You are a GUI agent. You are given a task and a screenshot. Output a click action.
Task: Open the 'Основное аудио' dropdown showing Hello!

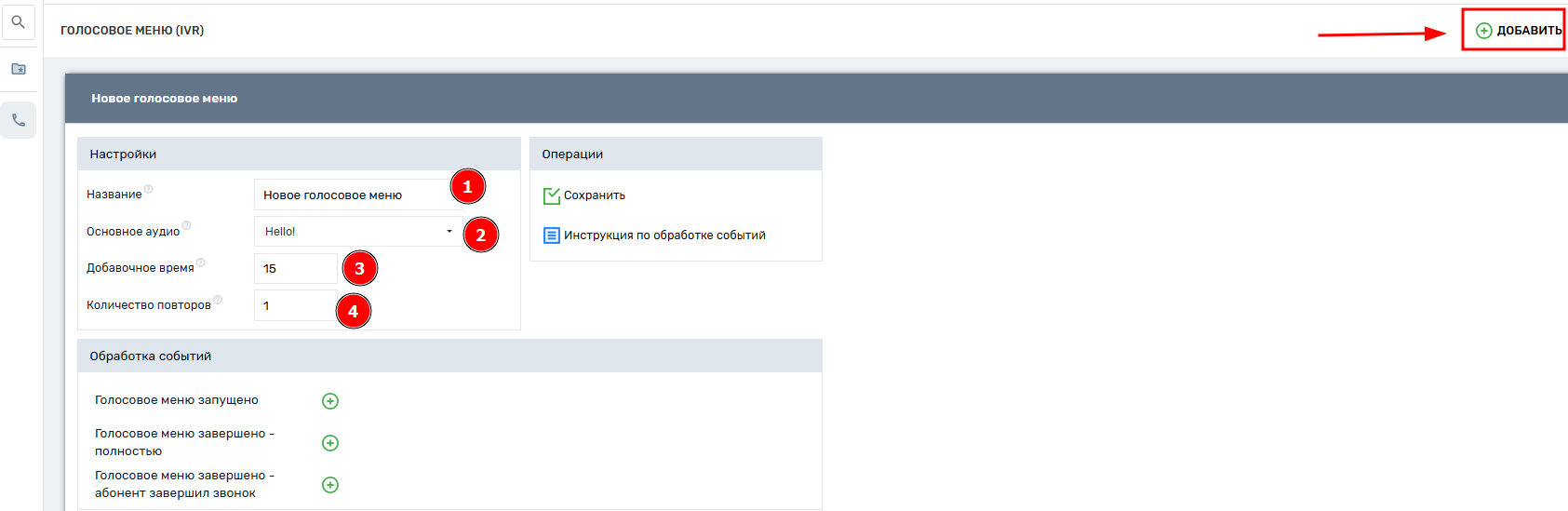click(x=357, y=232)
